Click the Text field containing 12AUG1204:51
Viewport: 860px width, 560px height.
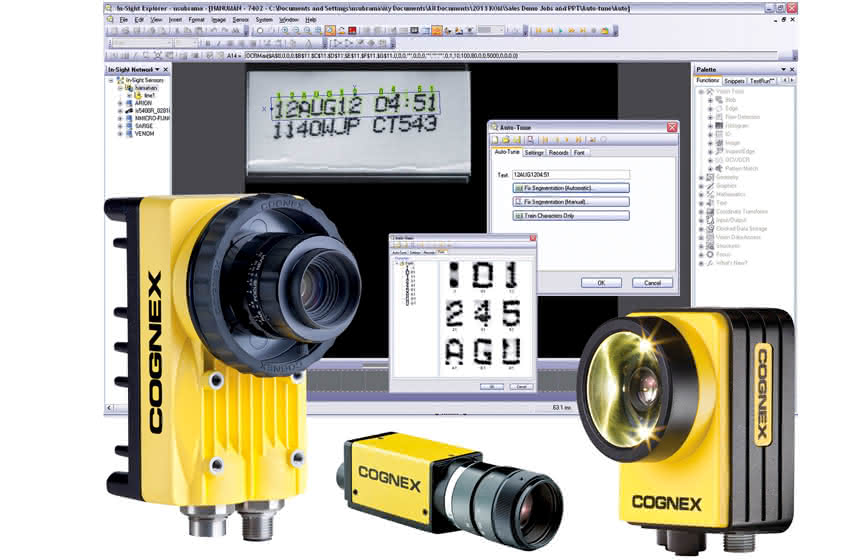point(571,174)
